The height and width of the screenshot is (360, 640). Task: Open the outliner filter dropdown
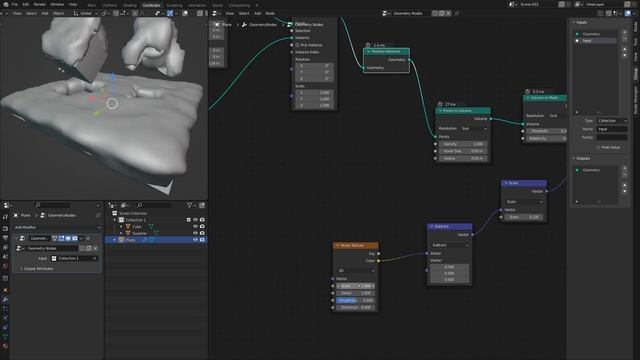click(191, 205)
